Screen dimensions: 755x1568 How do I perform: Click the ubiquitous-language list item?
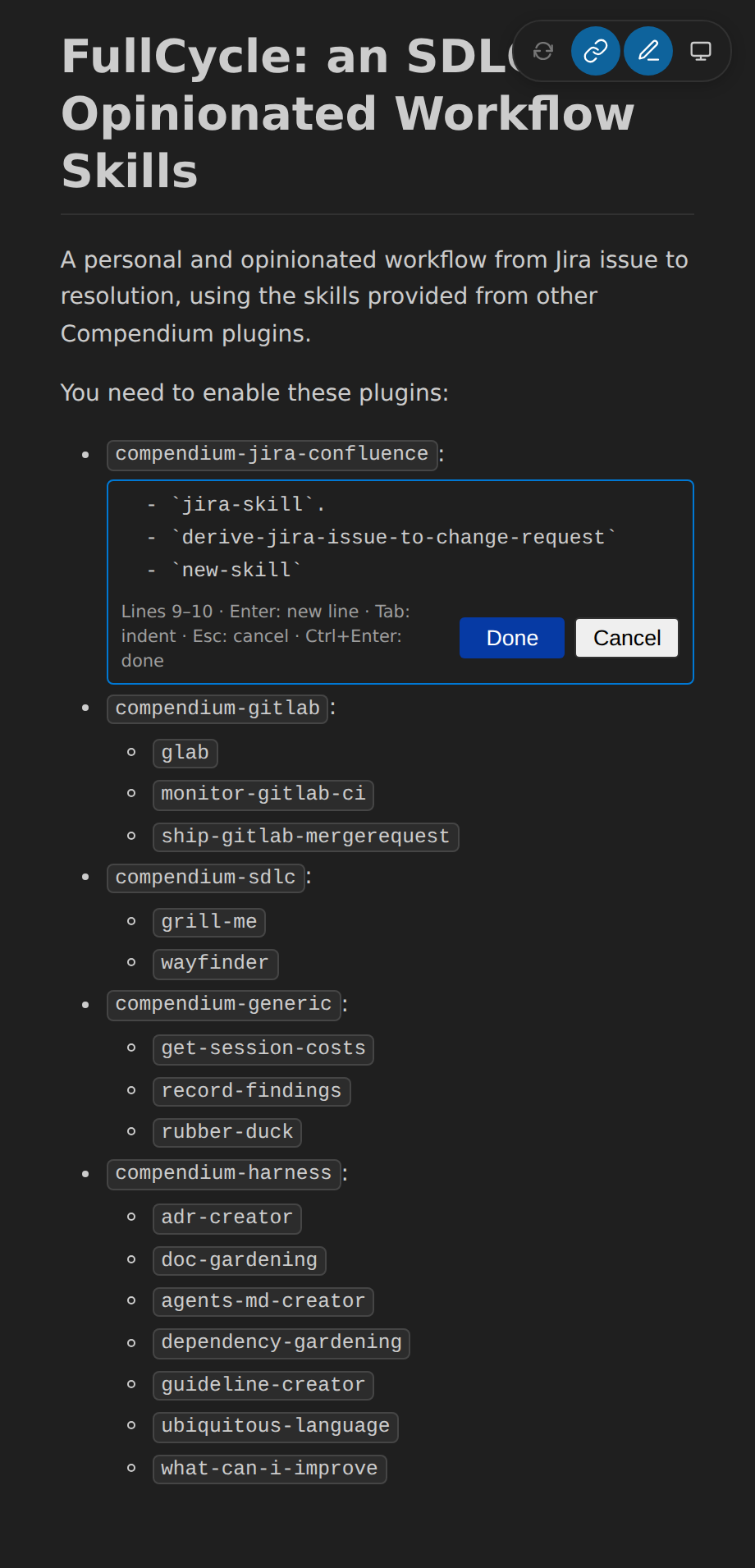click(x=276, y=1426)
